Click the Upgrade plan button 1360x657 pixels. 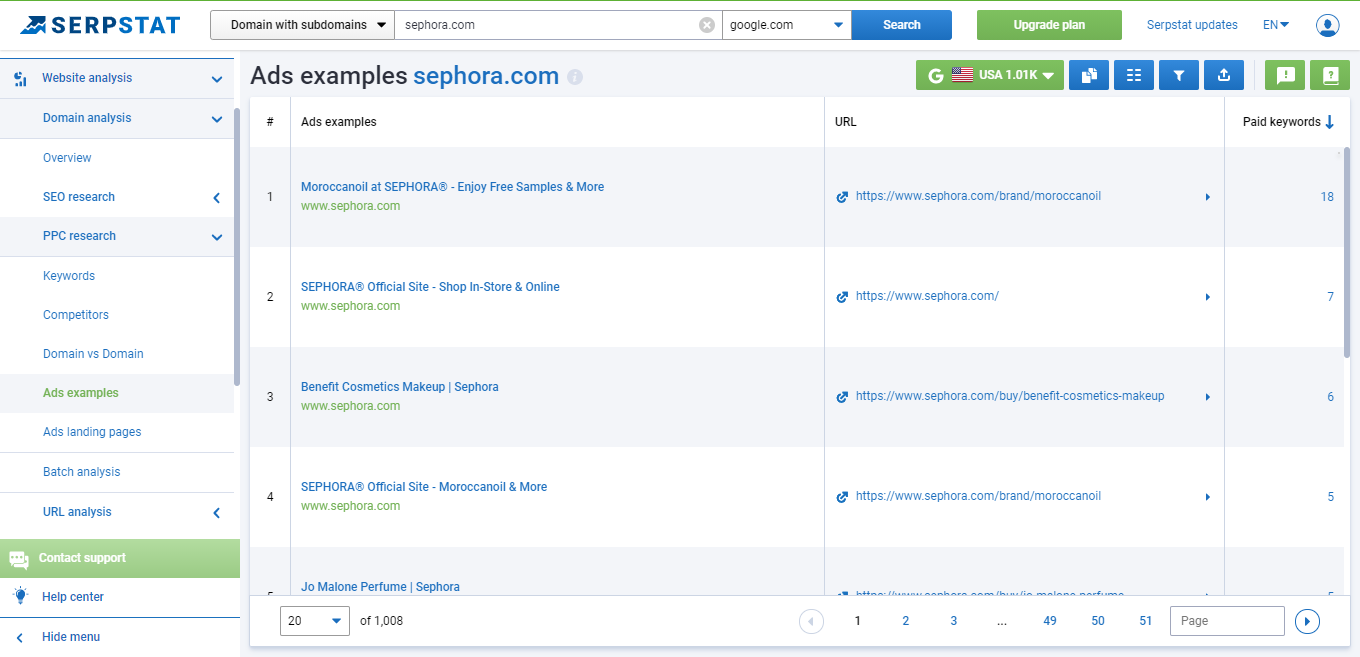tap(1049, 25)
